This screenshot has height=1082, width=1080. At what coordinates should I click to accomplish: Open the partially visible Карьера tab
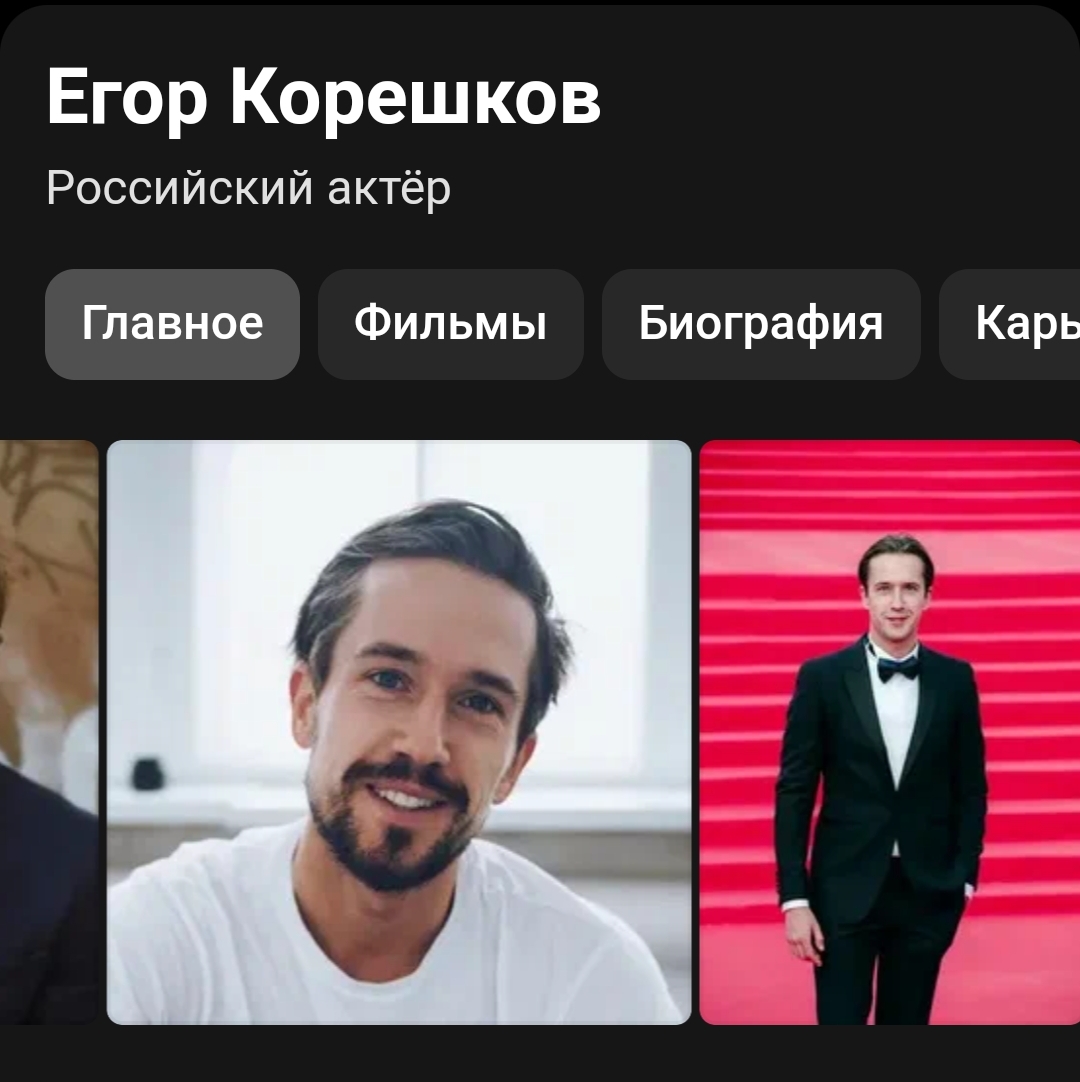click(1010, 324)
